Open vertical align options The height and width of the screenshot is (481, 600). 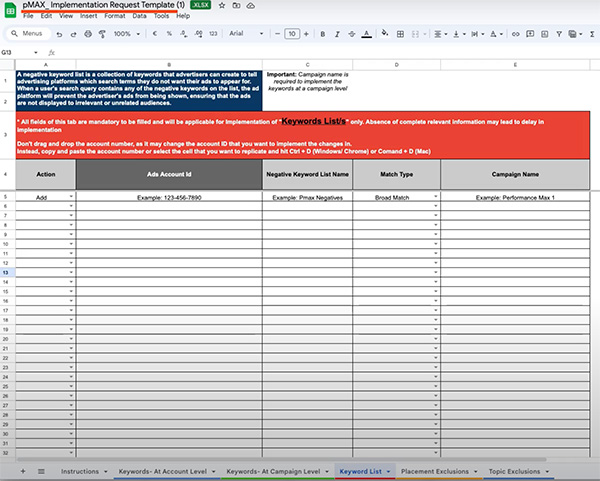[x=459, y=34]
